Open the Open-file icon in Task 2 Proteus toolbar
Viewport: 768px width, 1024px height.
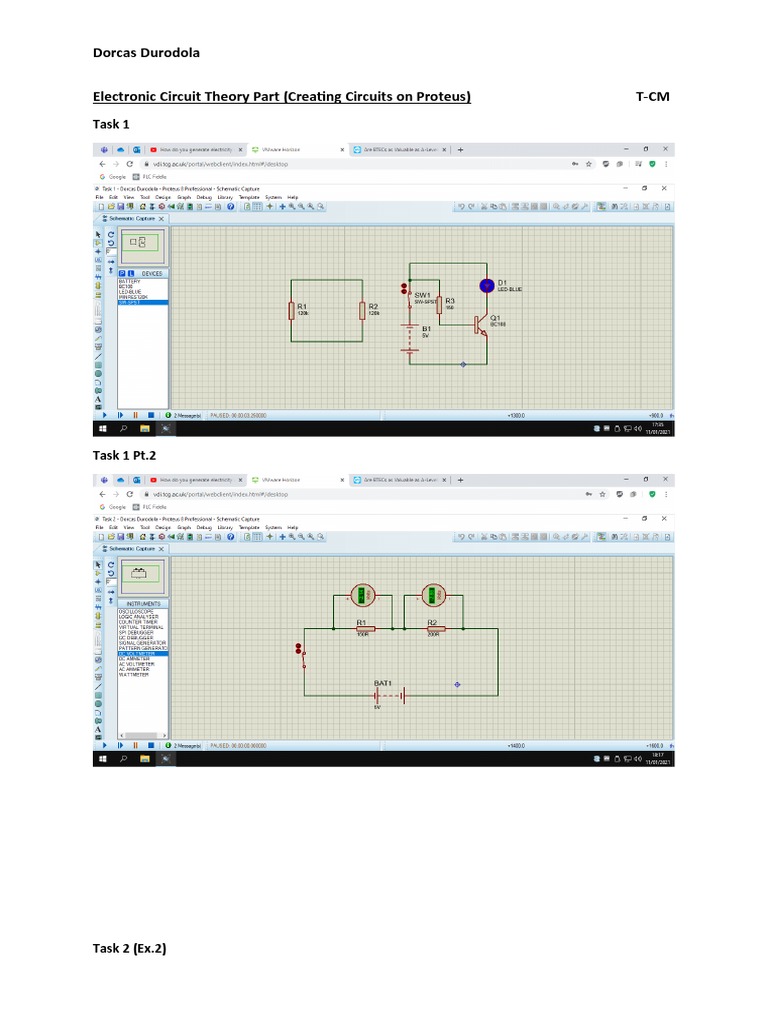click(x=111, y=537)
